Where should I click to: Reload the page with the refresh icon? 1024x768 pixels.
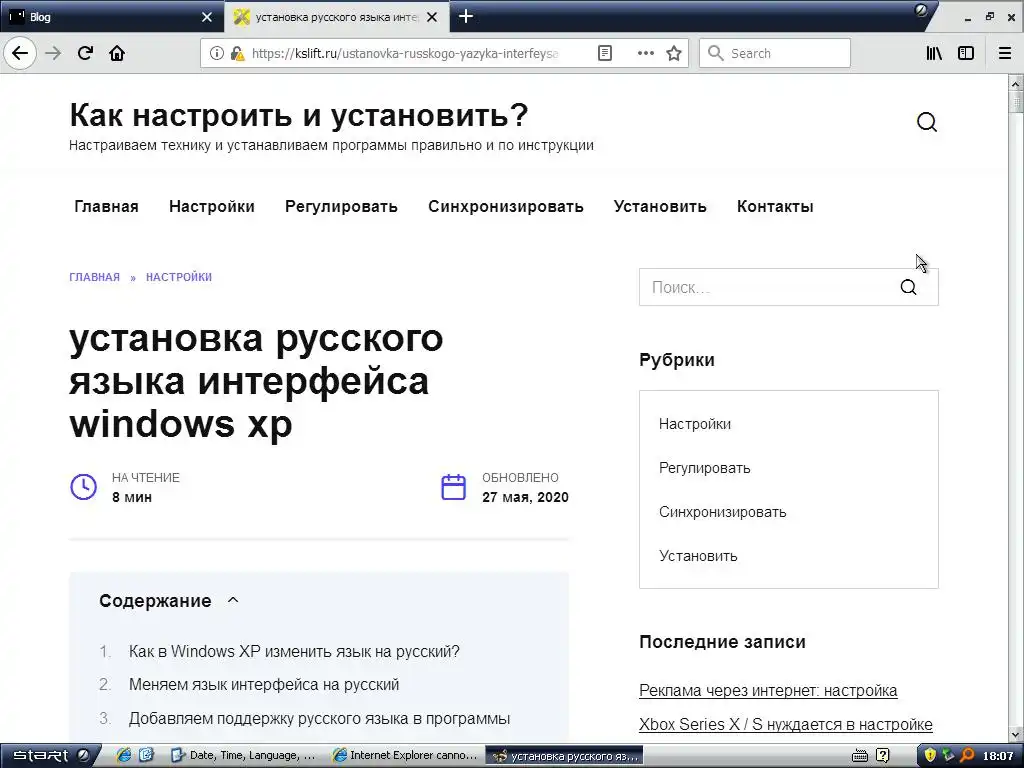tap(85, 53)
